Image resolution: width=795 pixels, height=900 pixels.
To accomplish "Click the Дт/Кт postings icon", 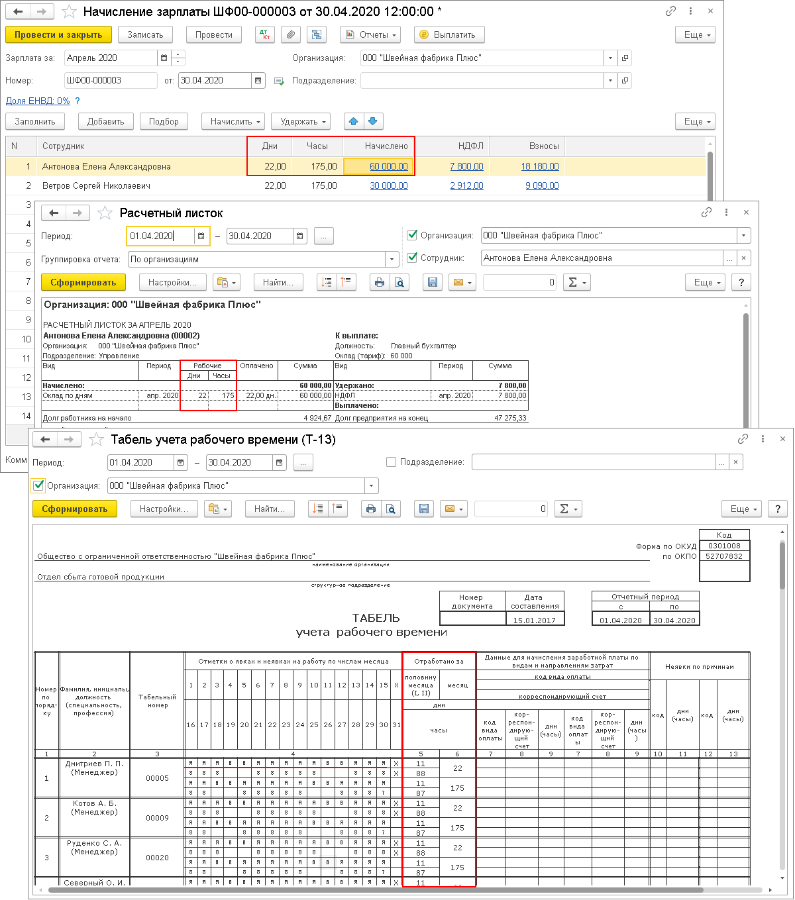I will pos(265,35).
